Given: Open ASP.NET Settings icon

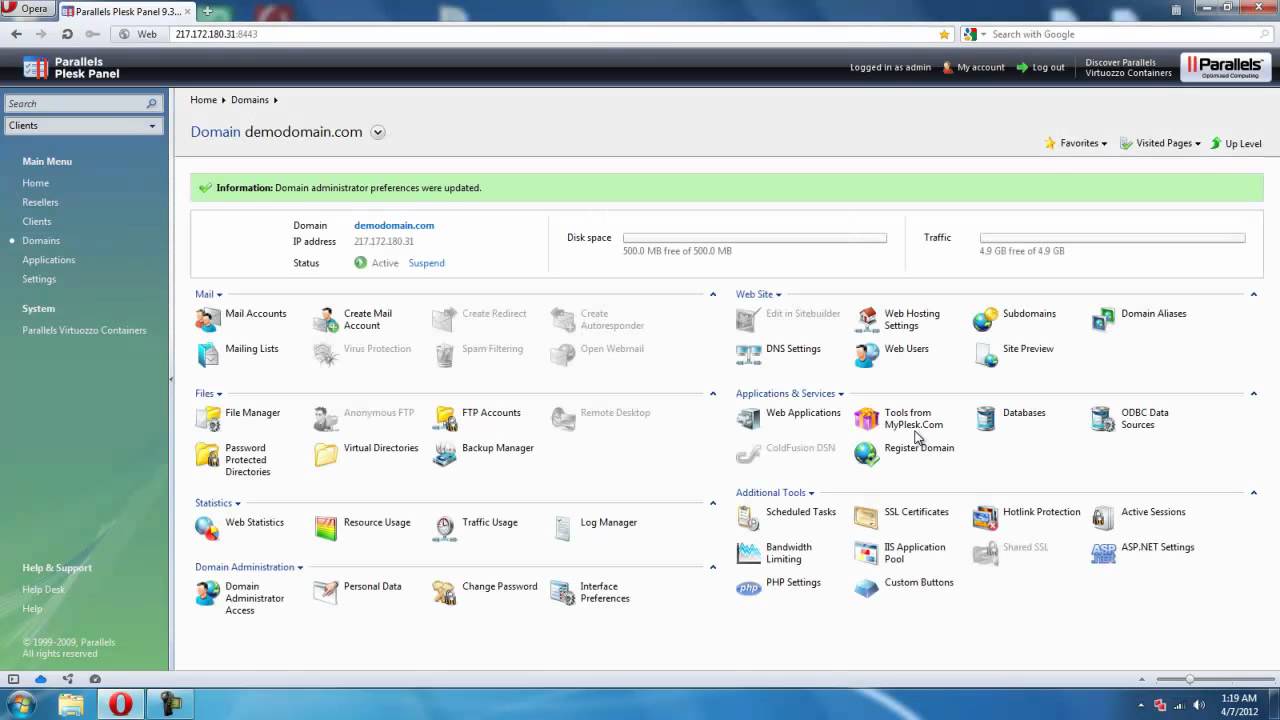Looking at the screenshot, I should (x=1104, y=553).
